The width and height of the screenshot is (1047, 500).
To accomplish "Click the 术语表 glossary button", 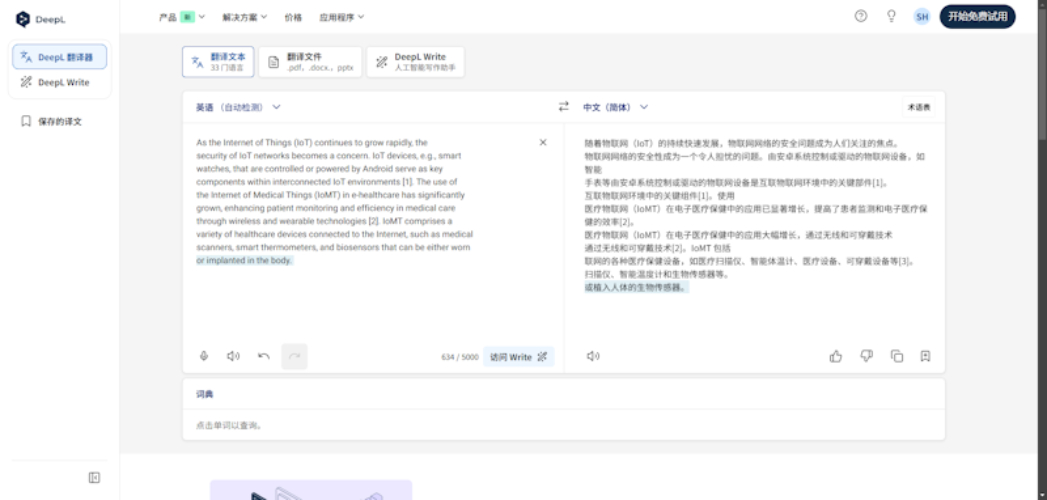I will point(919,107).
